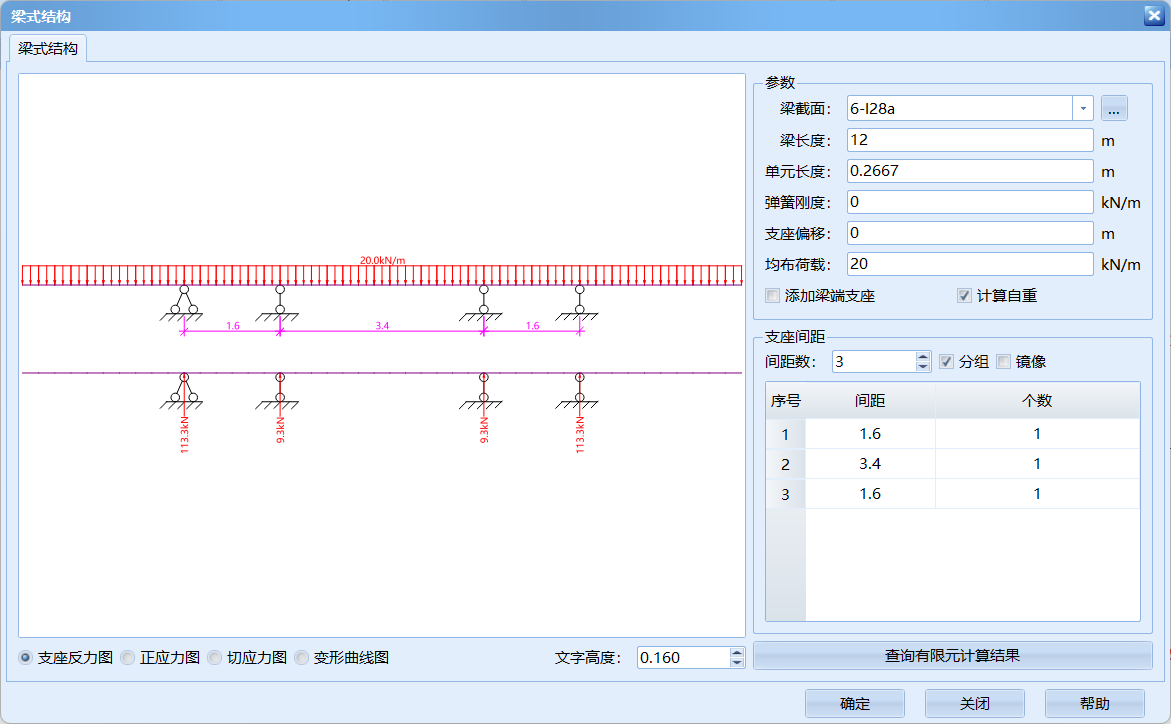Decrease the 间距数 spinner value
The height and width of the screenshot is (724, 1171).
(x=923, y=367)
